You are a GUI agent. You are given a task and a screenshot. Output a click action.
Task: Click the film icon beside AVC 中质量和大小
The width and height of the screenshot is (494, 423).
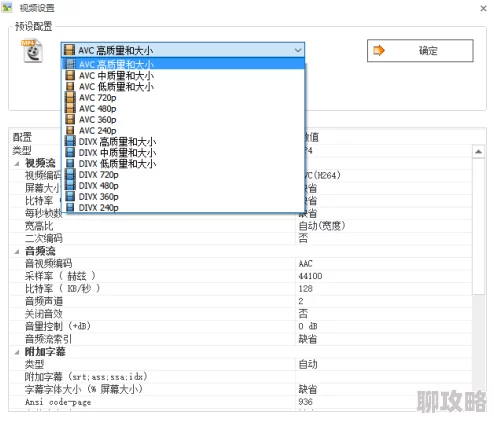click(70, 75)
